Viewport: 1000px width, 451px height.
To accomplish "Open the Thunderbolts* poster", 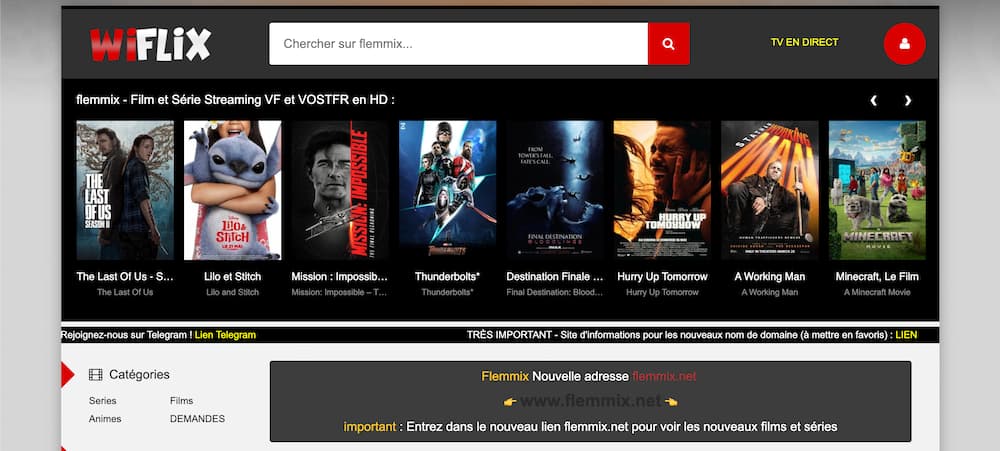I will pyautogui.click(x=448, y=190).
